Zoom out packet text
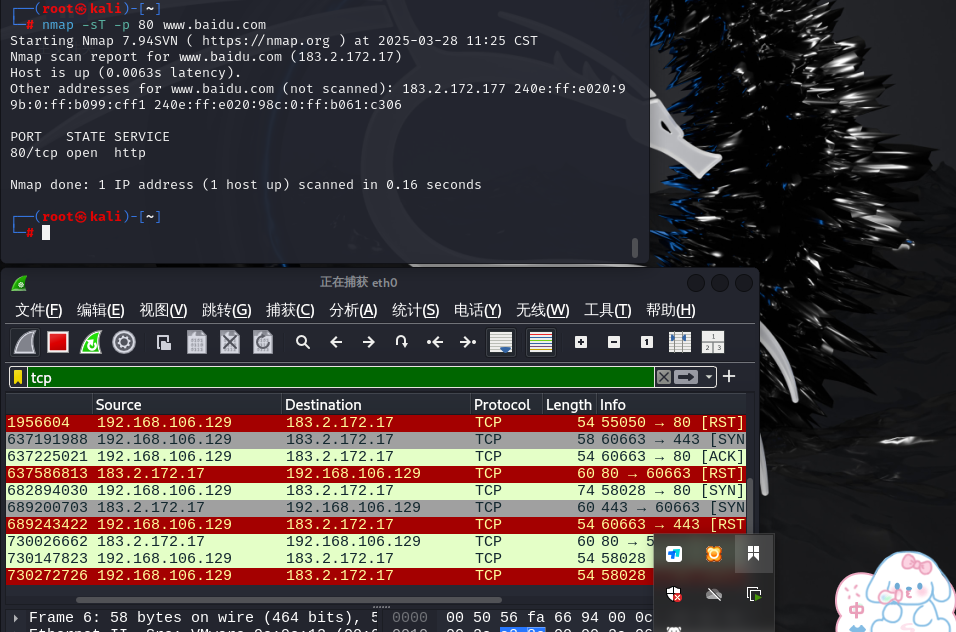956x632 pixels. pyautogui.click(x=614, y=343)
